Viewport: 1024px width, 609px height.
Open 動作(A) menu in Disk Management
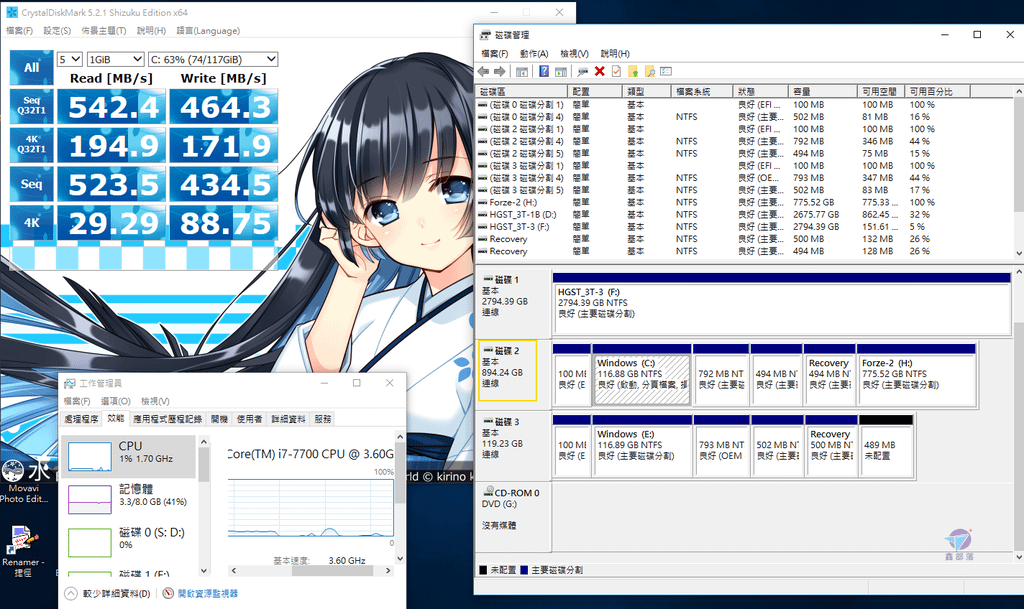pyautogui.click(x=534, y=54)
